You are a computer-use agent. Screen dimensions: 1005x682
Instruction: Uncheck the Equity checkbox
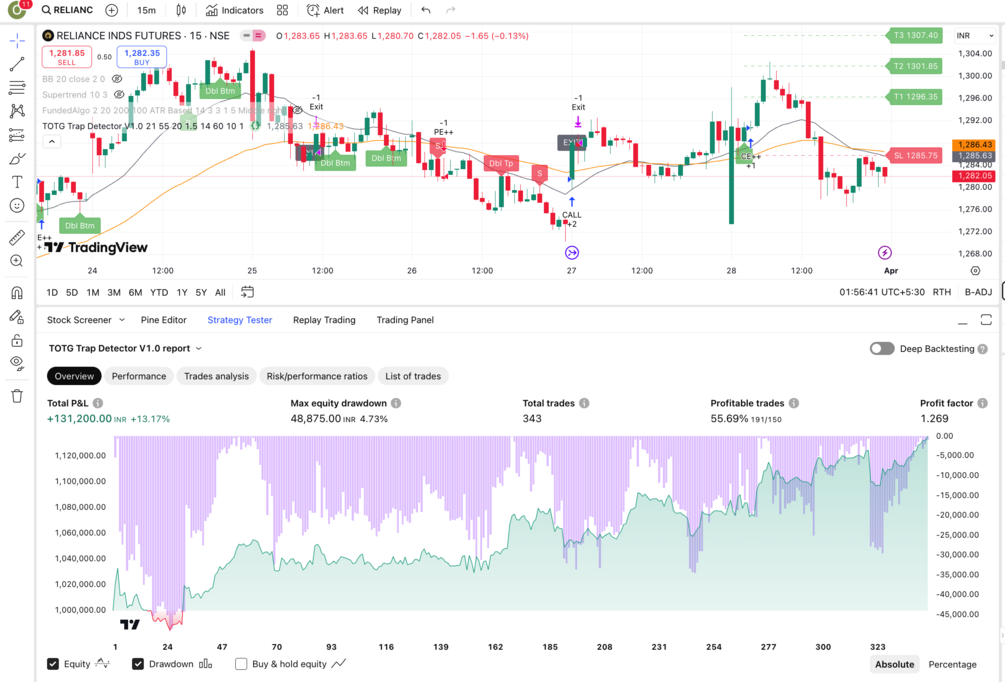pyautogui.click(x=53, y=664)
